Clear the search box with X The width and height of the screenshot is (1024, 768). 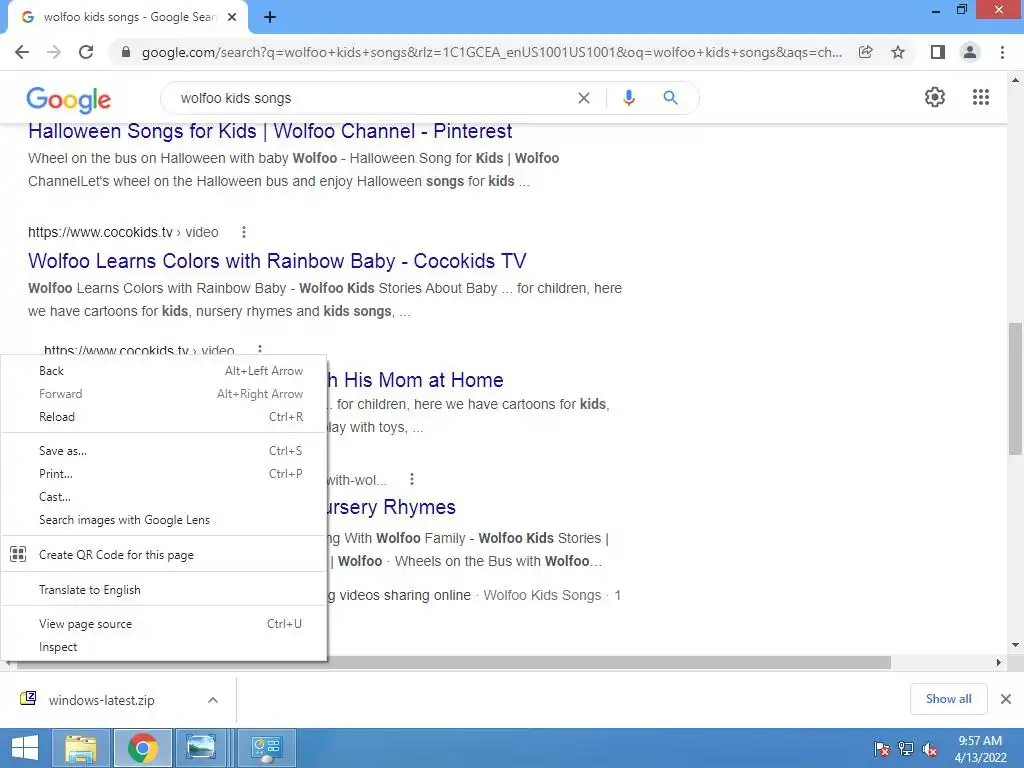(x=584, y=98)
